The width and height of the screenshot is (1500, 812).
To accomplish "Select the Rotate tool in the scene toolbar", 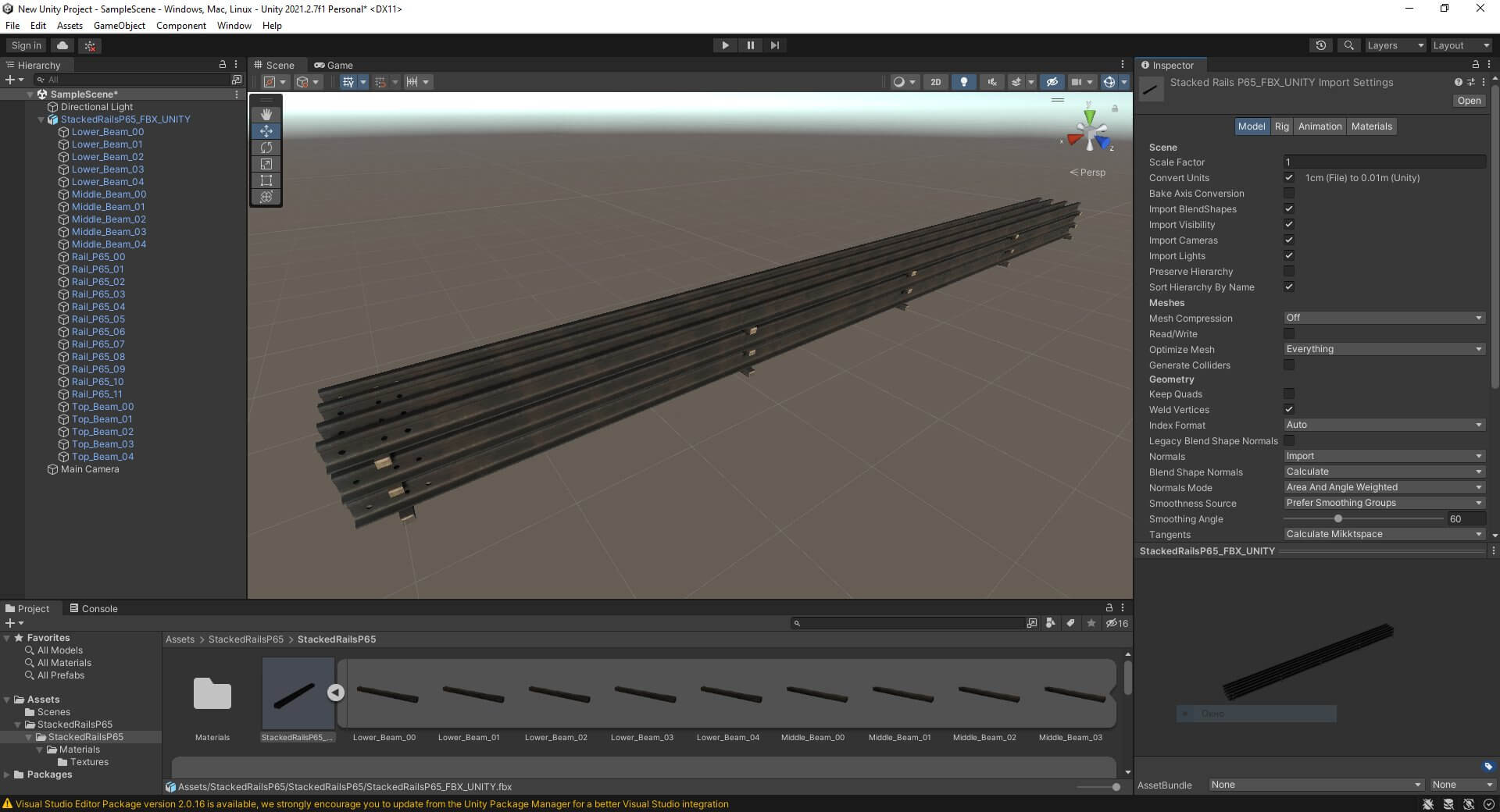I will pos(266,148).
